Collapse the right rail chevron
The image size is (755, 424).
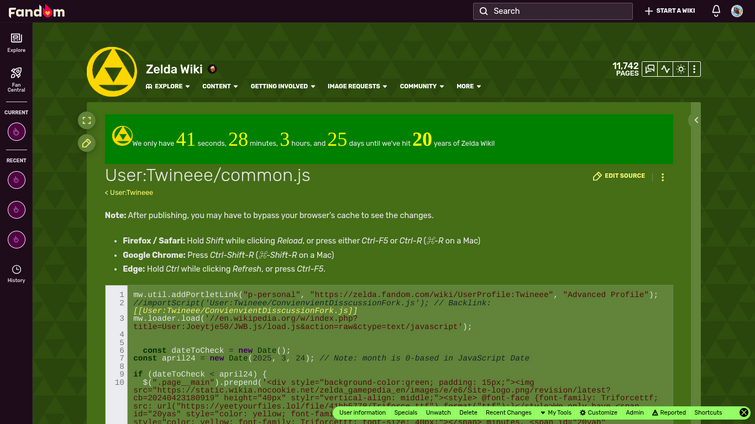696,120
